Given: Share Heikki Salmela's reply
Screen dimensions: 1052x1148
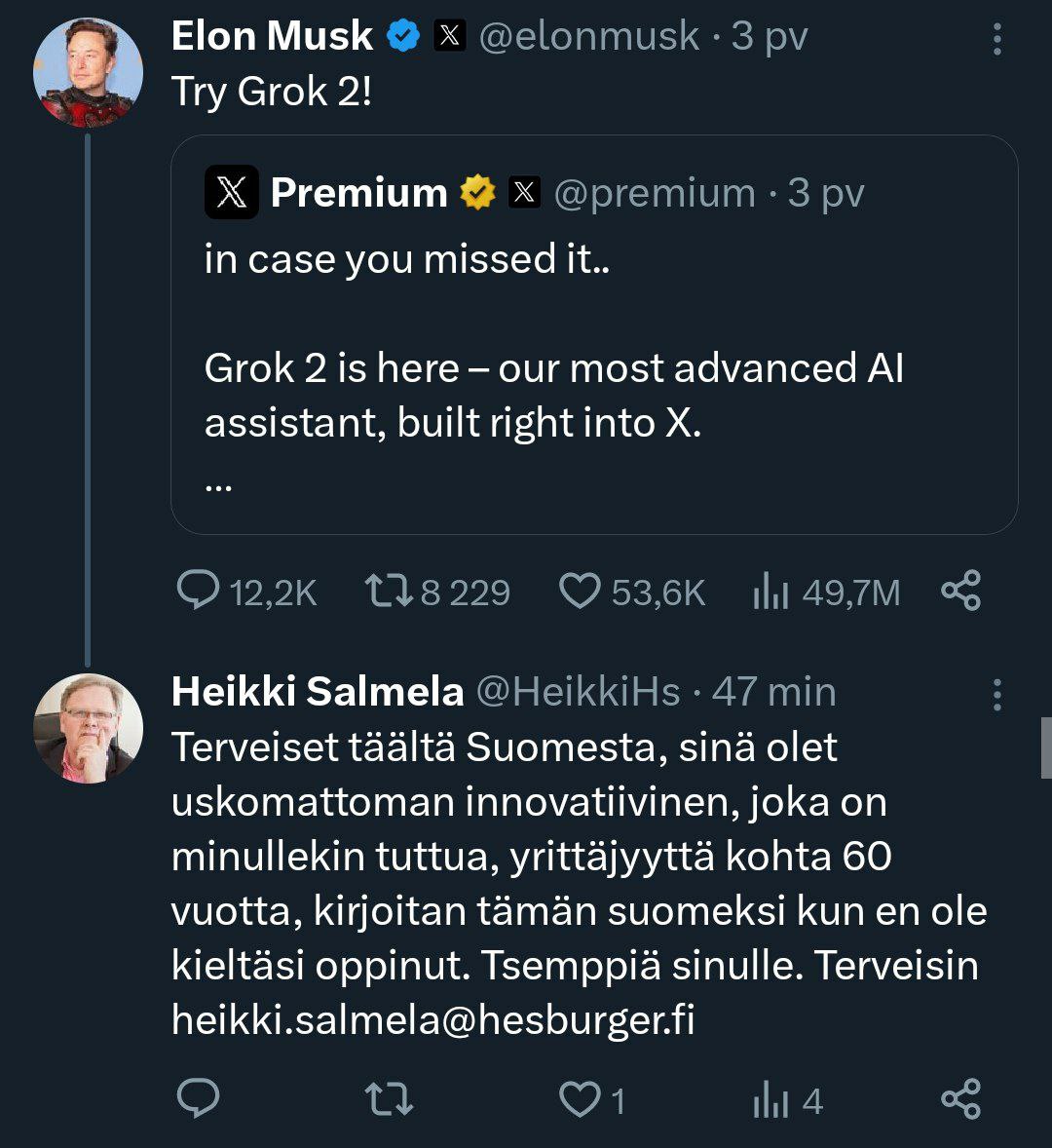Looking at the screenshot, I should 960,1099.
